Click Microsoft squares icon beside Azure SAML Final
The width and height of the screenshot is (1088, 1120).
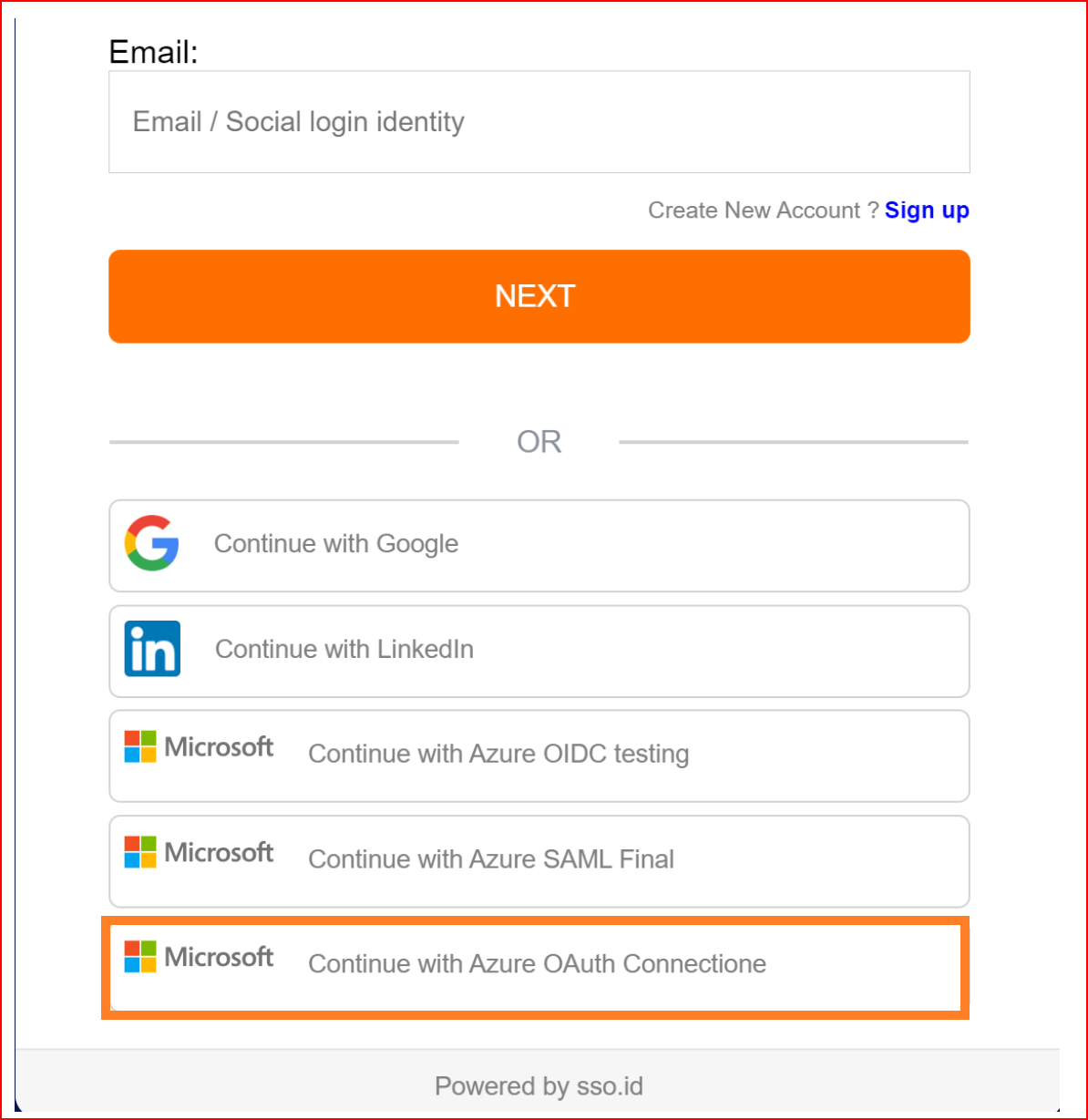click(x=140, y=852)
